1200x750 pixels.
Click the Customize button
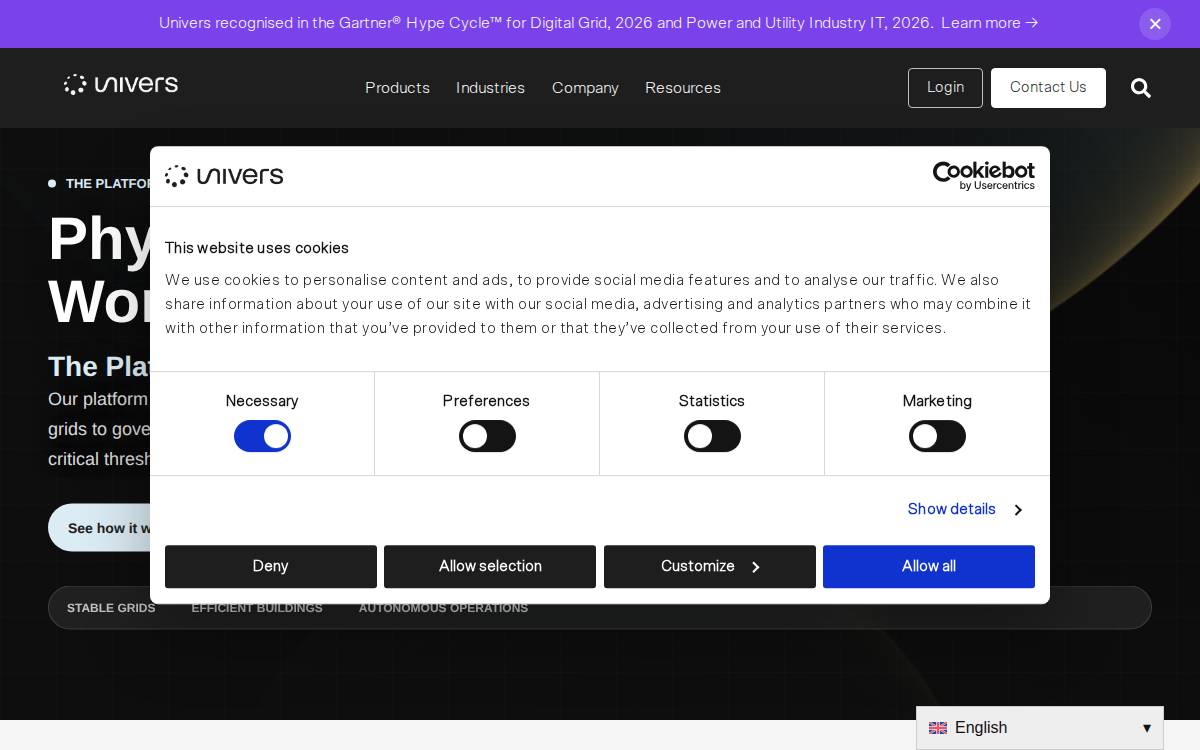coord(710,566)
